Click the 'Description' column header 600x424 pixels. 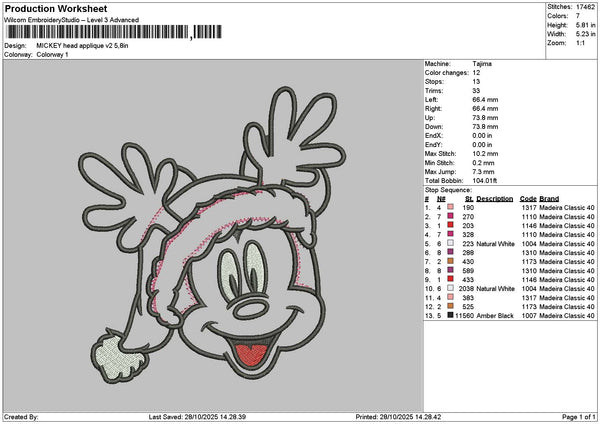[494, 199]
